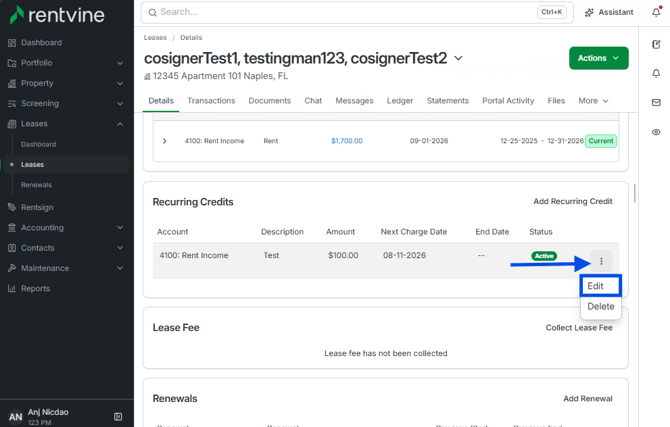Click the page vertical scrollbar

635,193
